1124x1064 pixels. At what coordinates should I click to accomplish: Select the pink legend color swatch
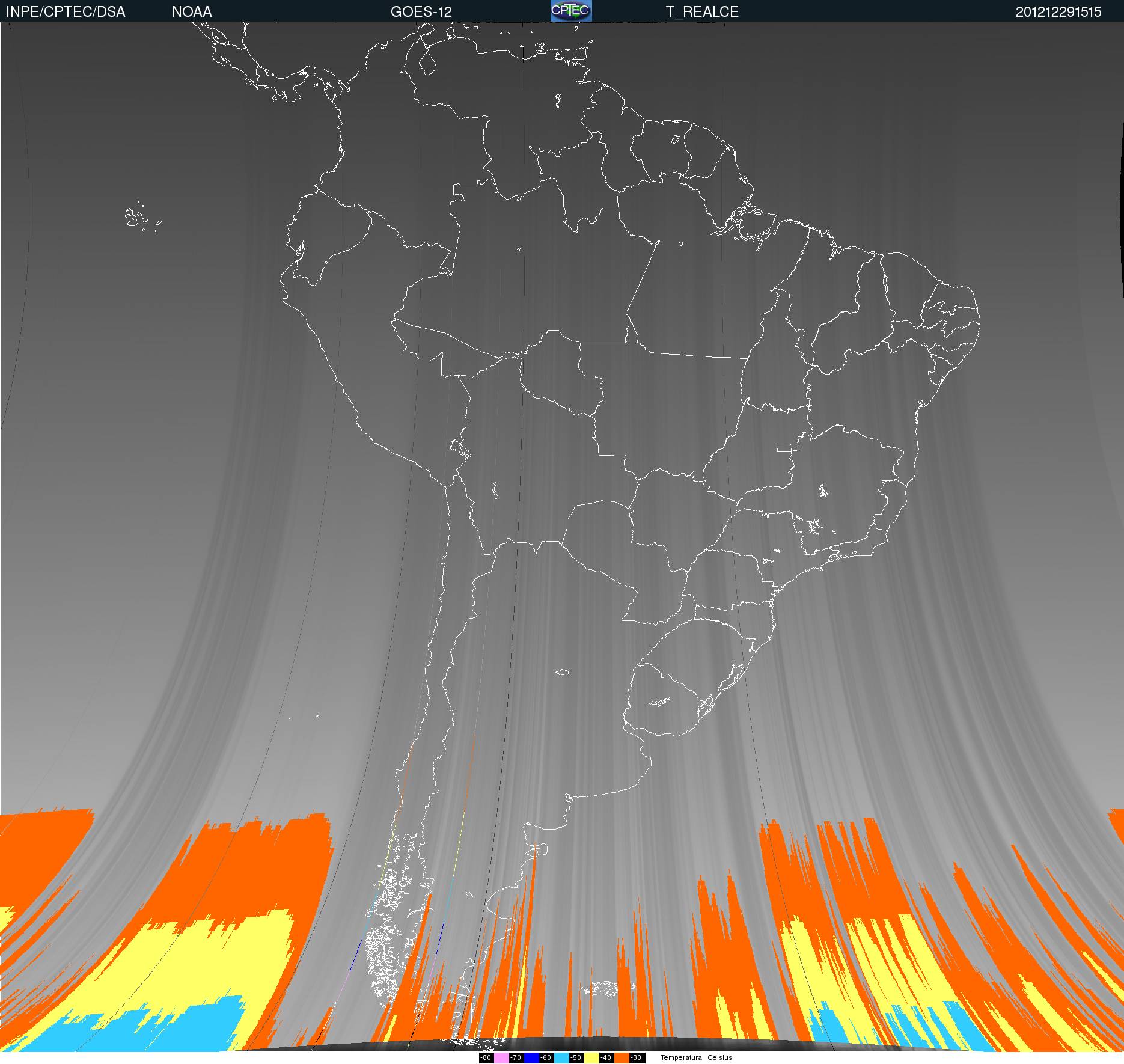tap(501, 1058)
